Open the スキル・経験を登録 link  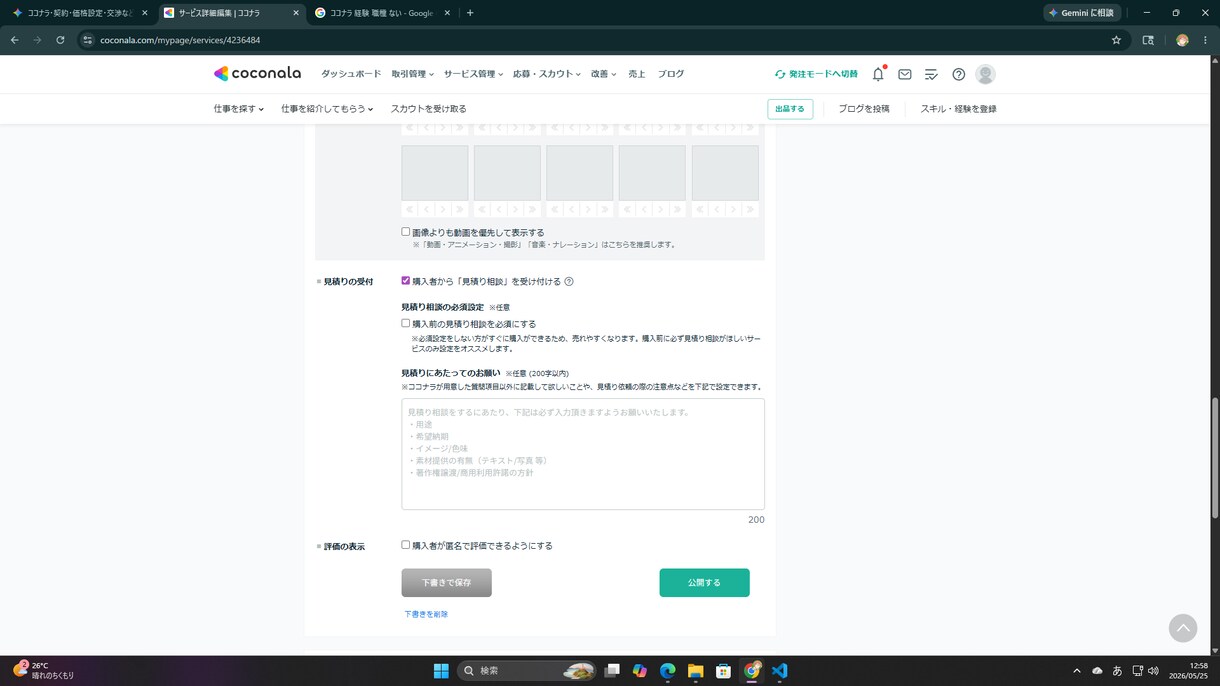[x=958, y=108]
